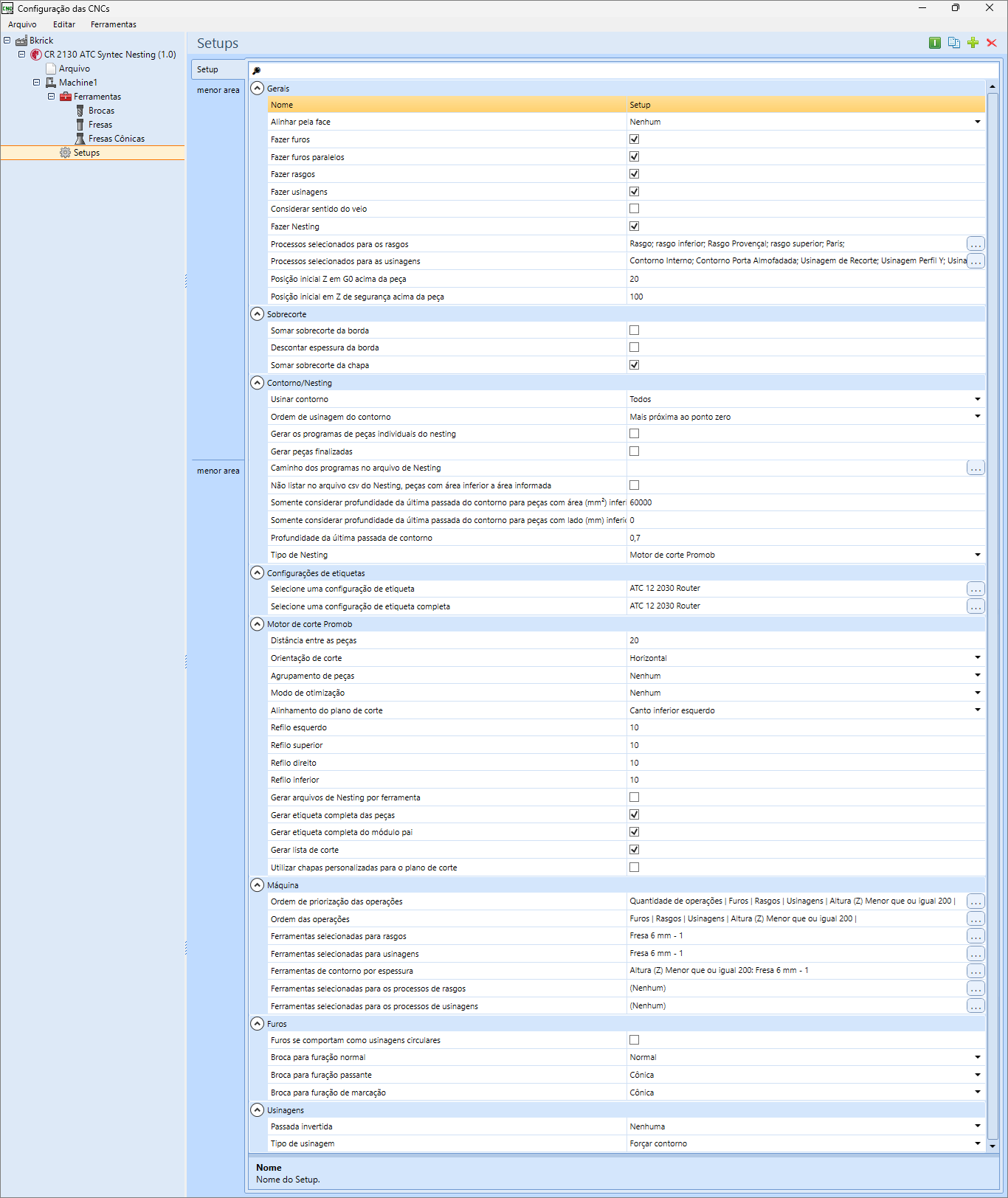This screenshot has width=1008, height=1198.
Task: Open the Broca para furação passante dropdown
Action: click(978, 1075)
